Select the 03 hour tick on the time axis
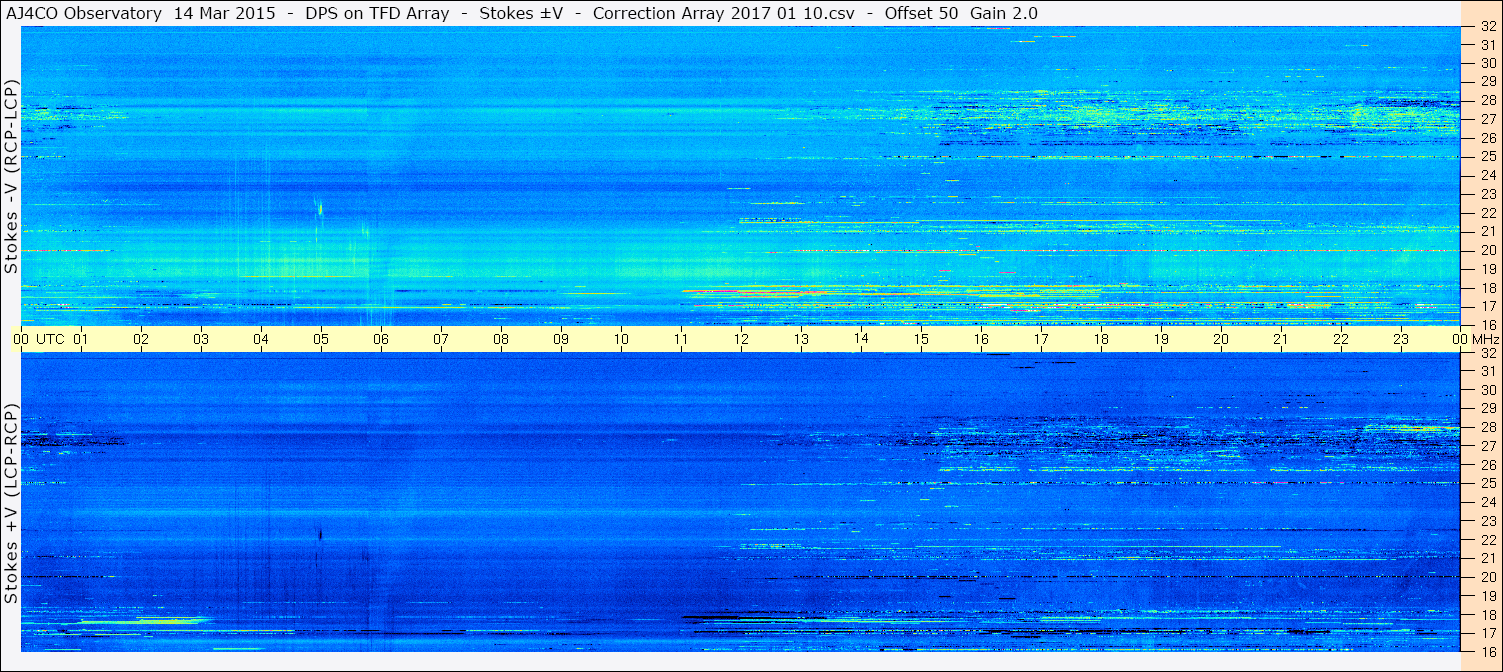Viewport: 1503px width, 672px height. coord(201,339)
